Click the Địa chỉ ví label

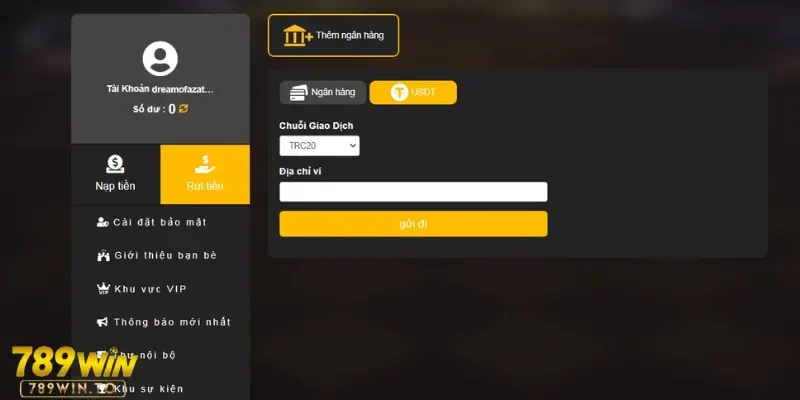coord(300,171)
